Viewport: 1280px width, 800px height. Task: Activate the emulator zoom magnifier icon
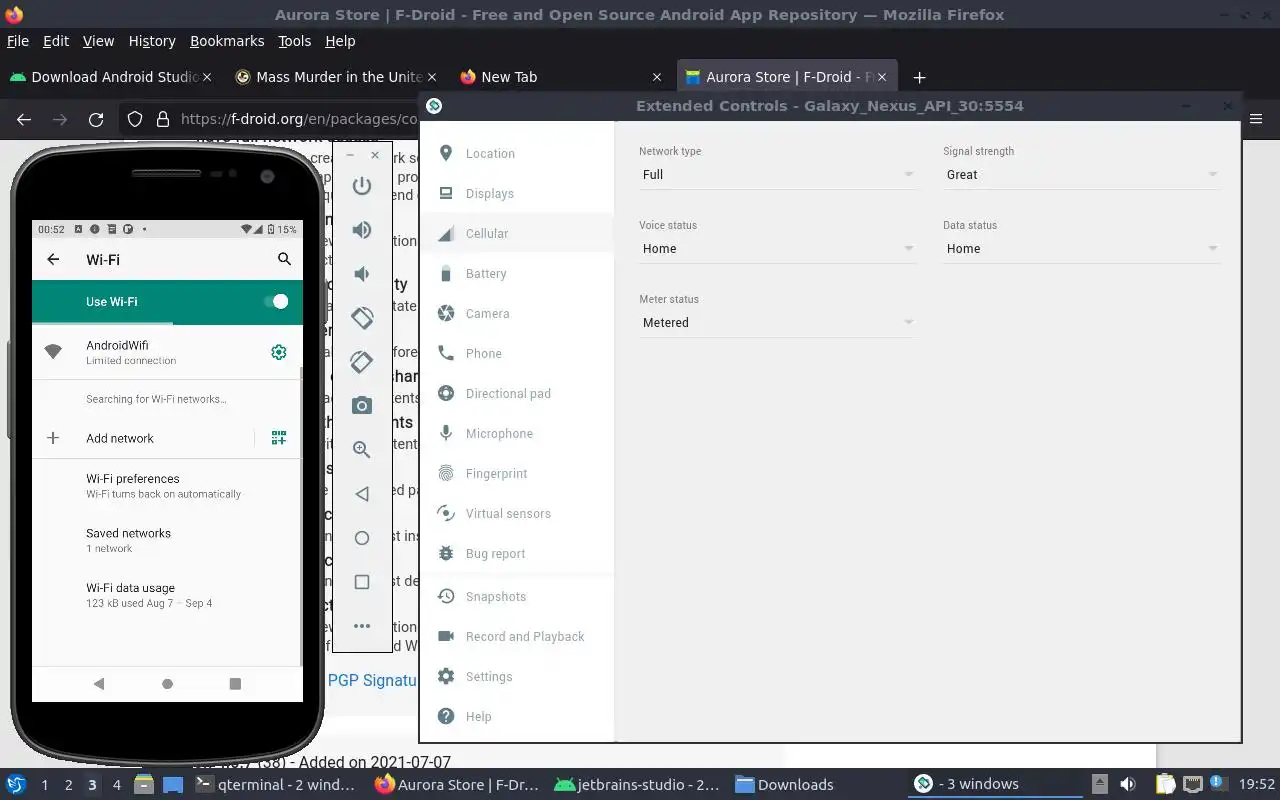tap(362, 450)
